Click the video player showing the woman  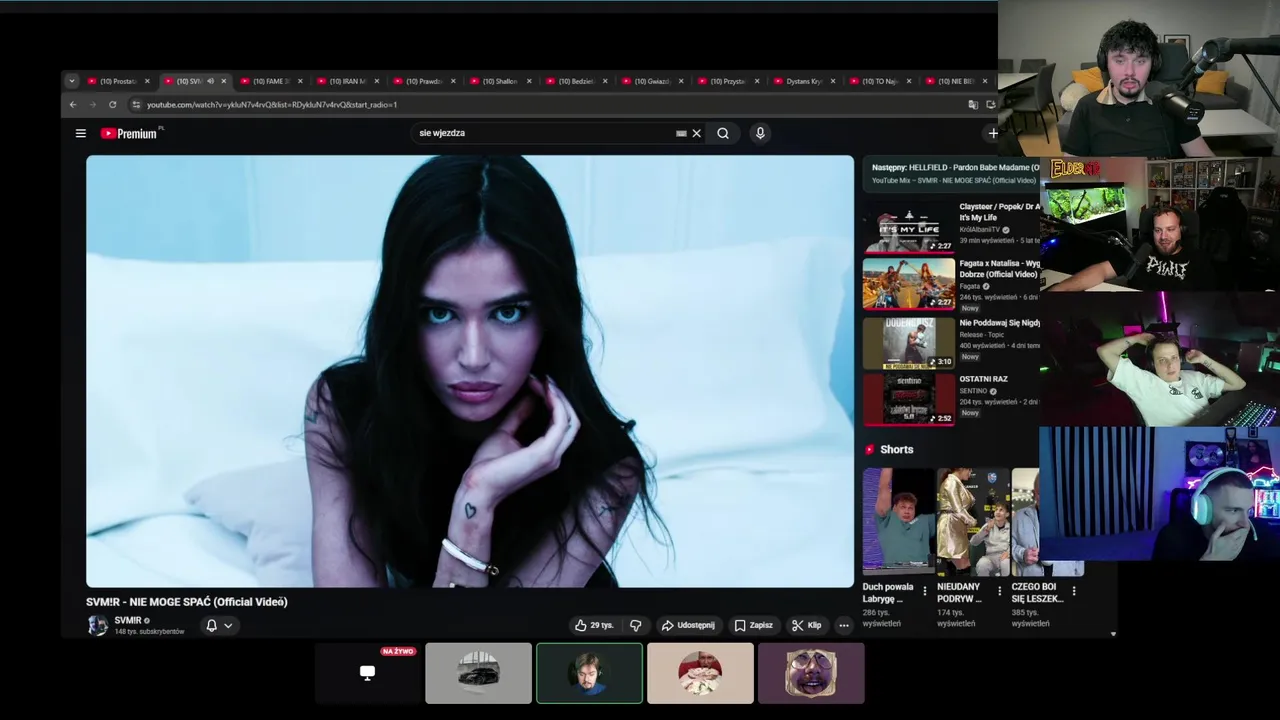coord(470,371)
